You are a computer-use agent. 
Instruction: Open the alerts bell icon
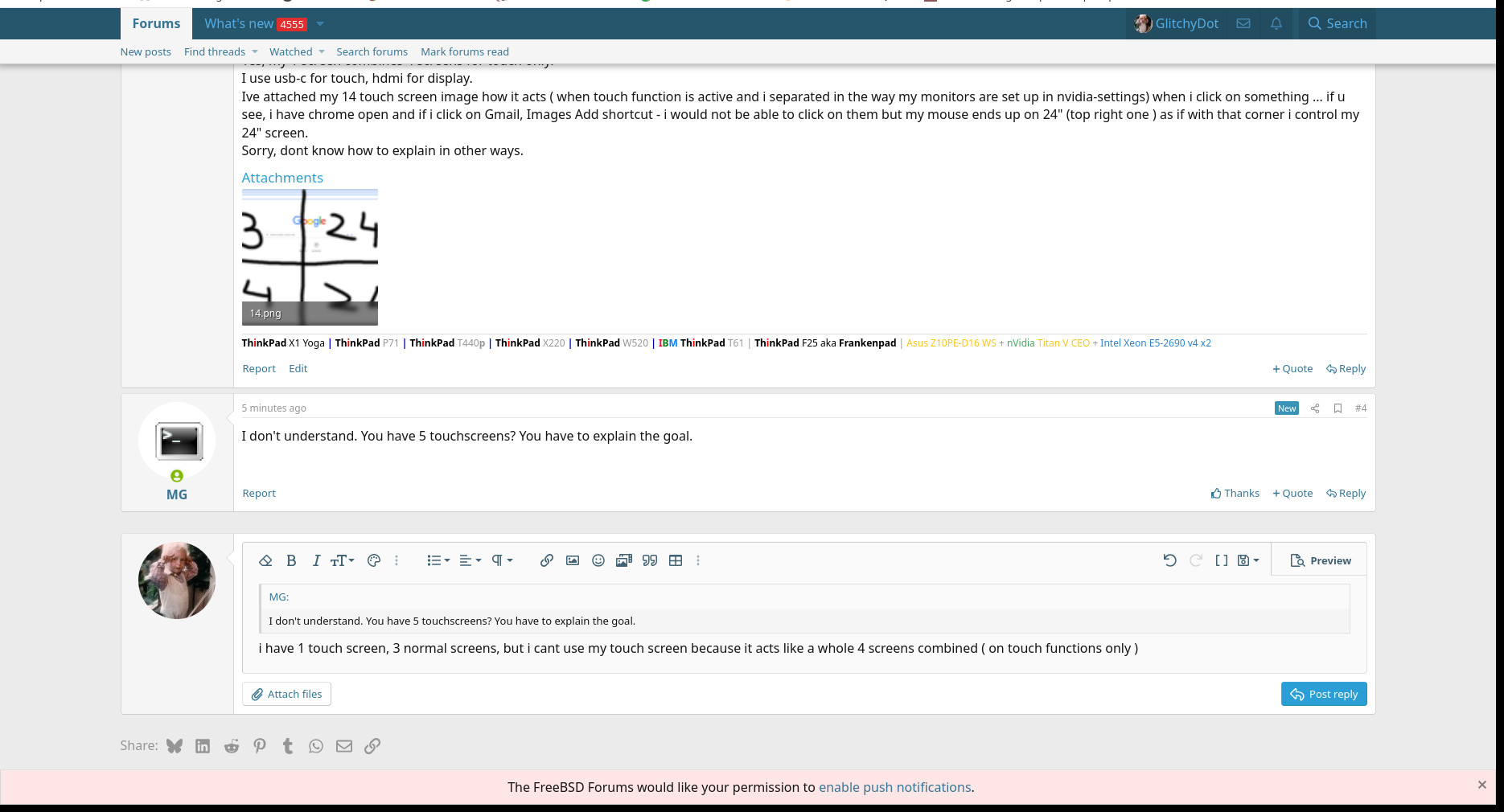coord(1276,23)
